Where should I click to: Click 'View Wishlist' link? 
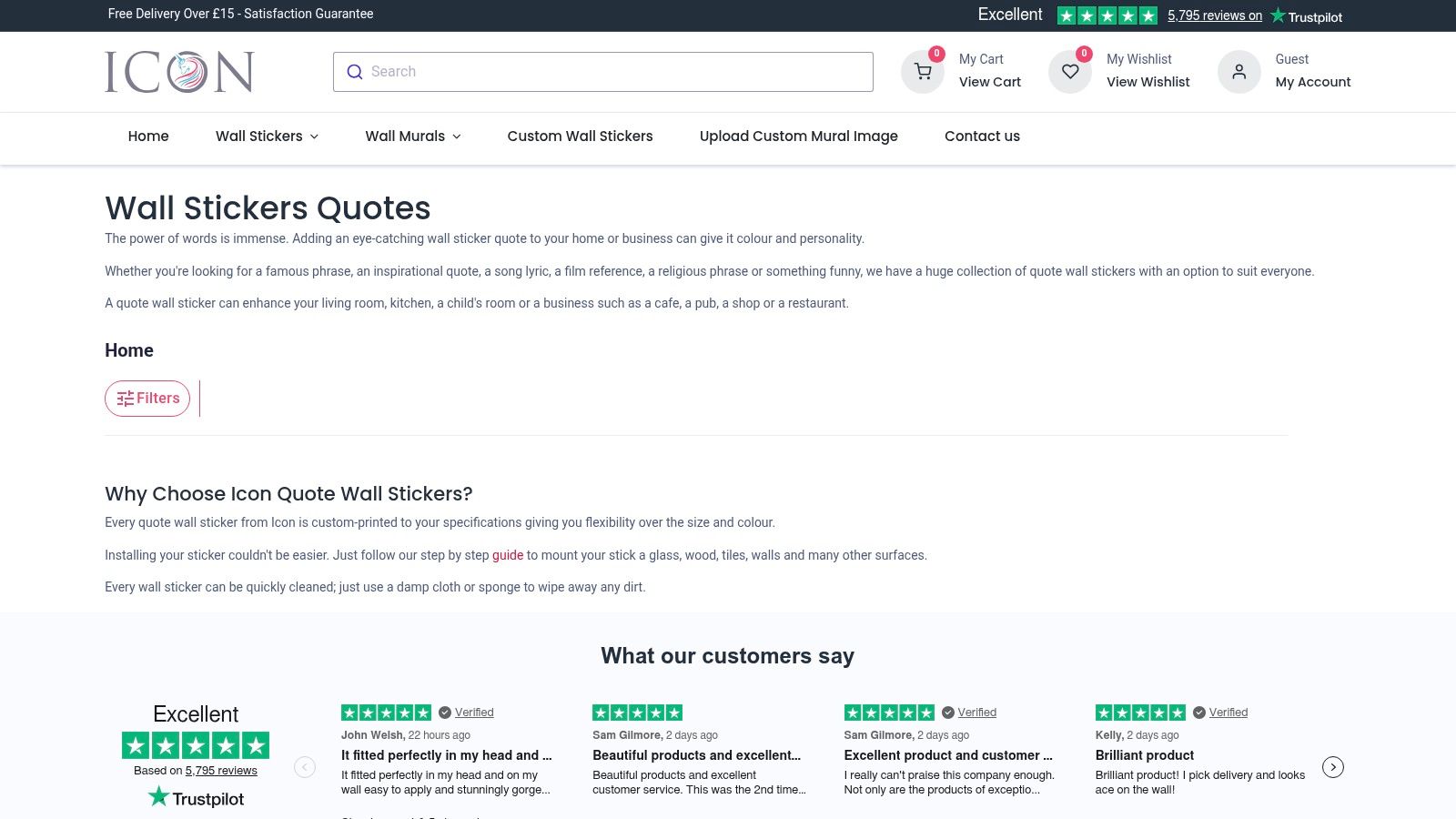coord(1148,82)
